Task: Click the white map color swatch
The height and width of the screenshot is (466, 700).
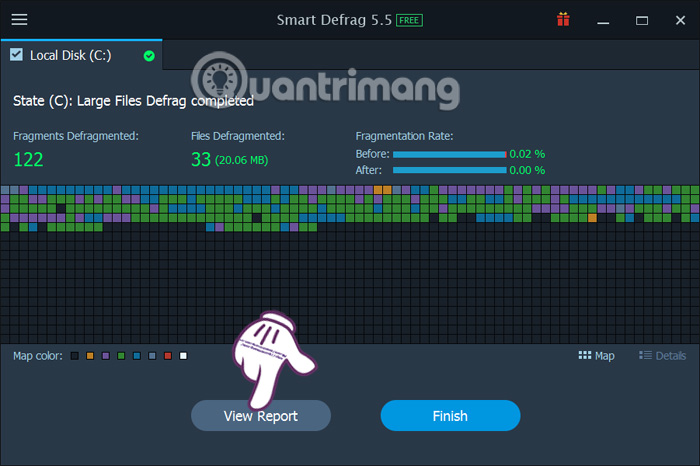Action: [183, 356]
